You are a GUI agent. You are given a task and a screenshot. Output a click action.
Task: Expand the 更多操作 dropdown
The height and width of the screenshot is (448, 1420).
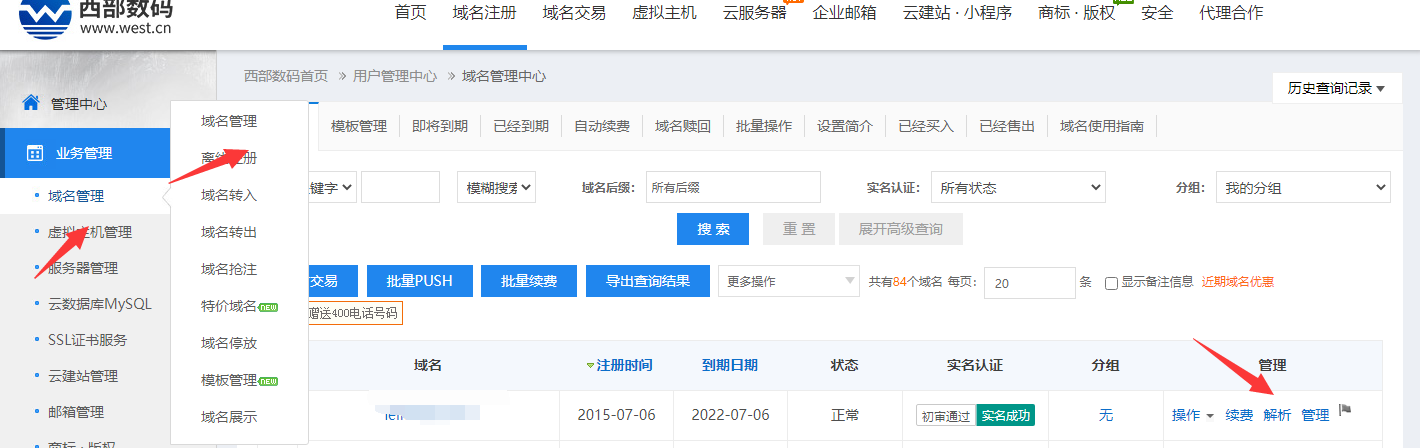tap(788, 281)
